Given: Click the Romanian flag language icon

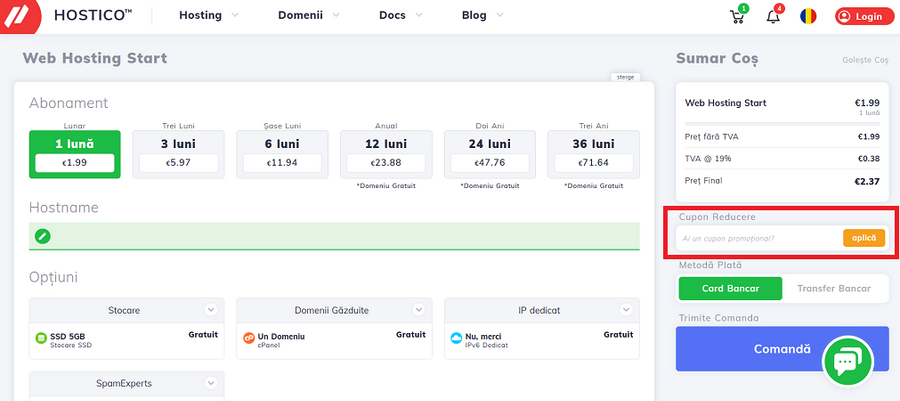Looking at the screenshot, I should pos(808,16).
